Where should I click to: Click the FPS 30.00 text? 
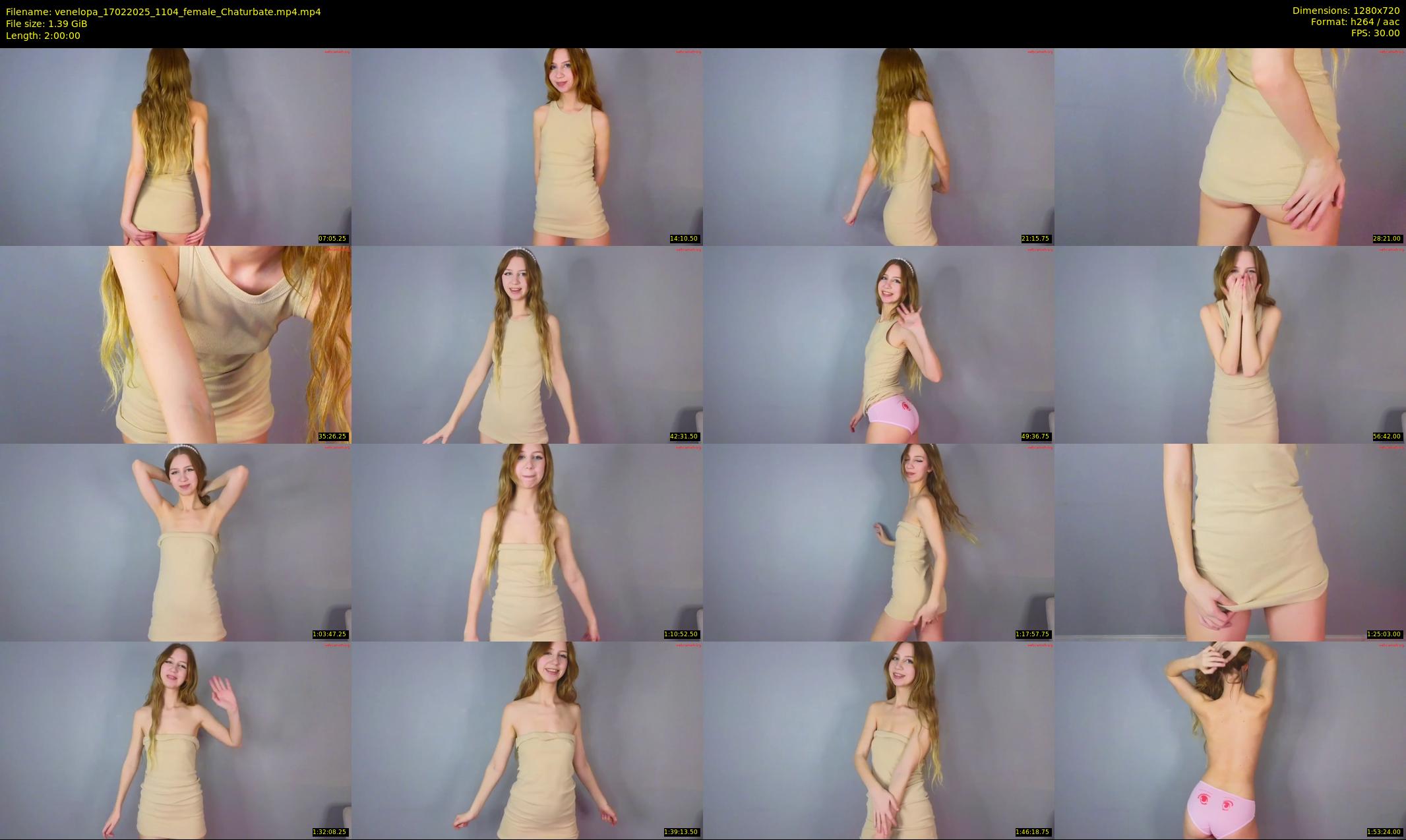[1375, 33]
